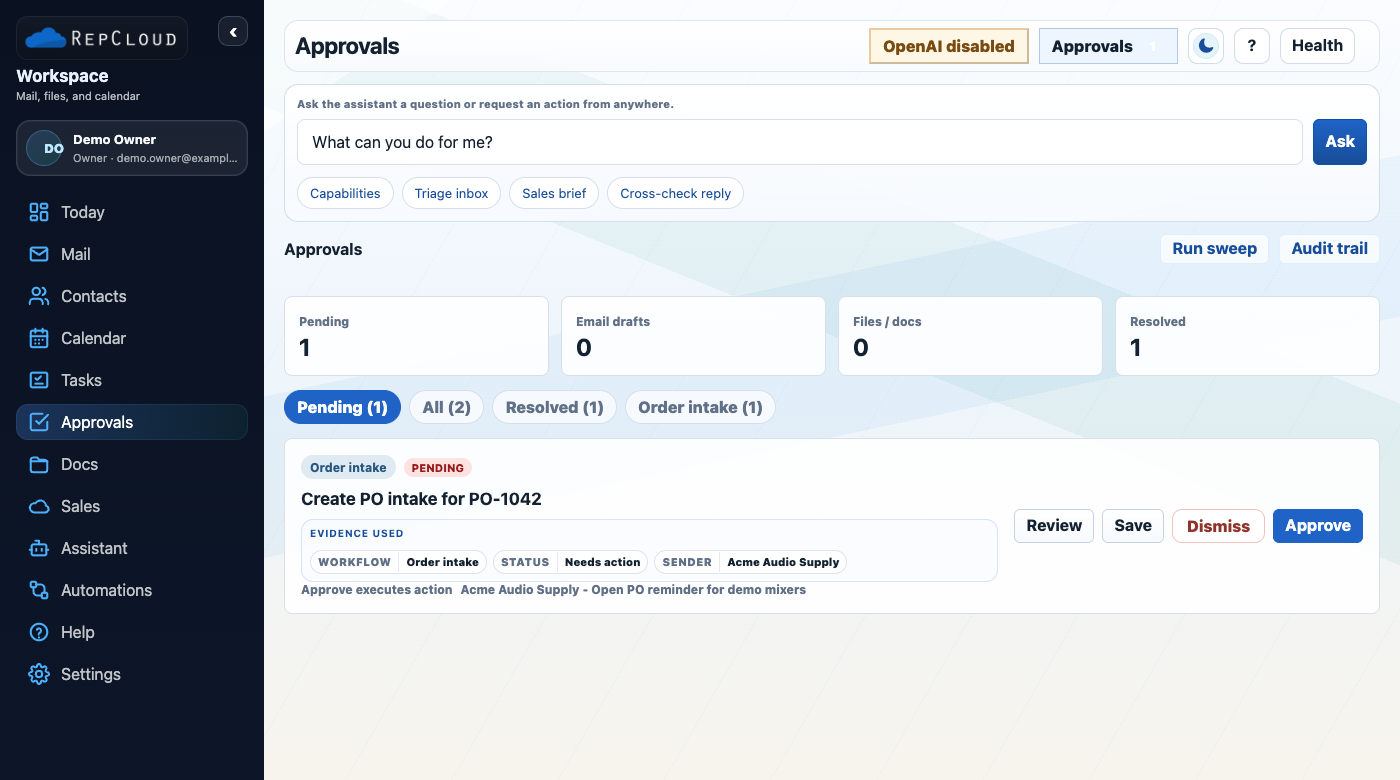Collapse the sidebar with chevron button
The height and width of the screenshot is (780, 1400).
click(x=233, y=32)
